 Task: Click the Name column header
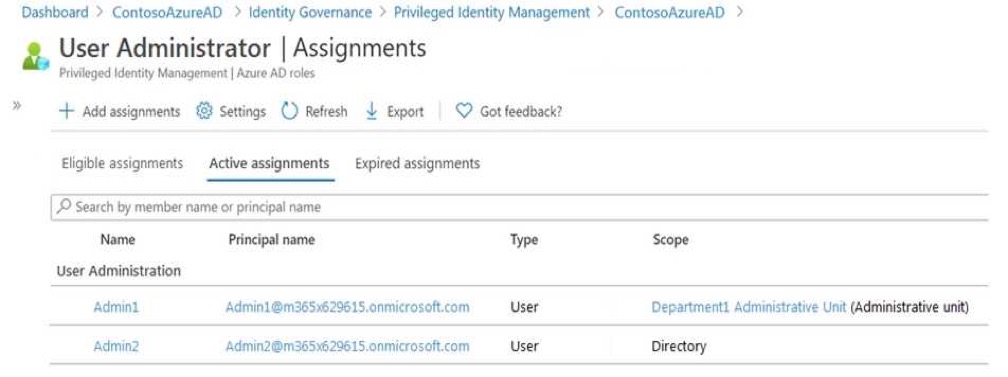(x=118, y=239)
